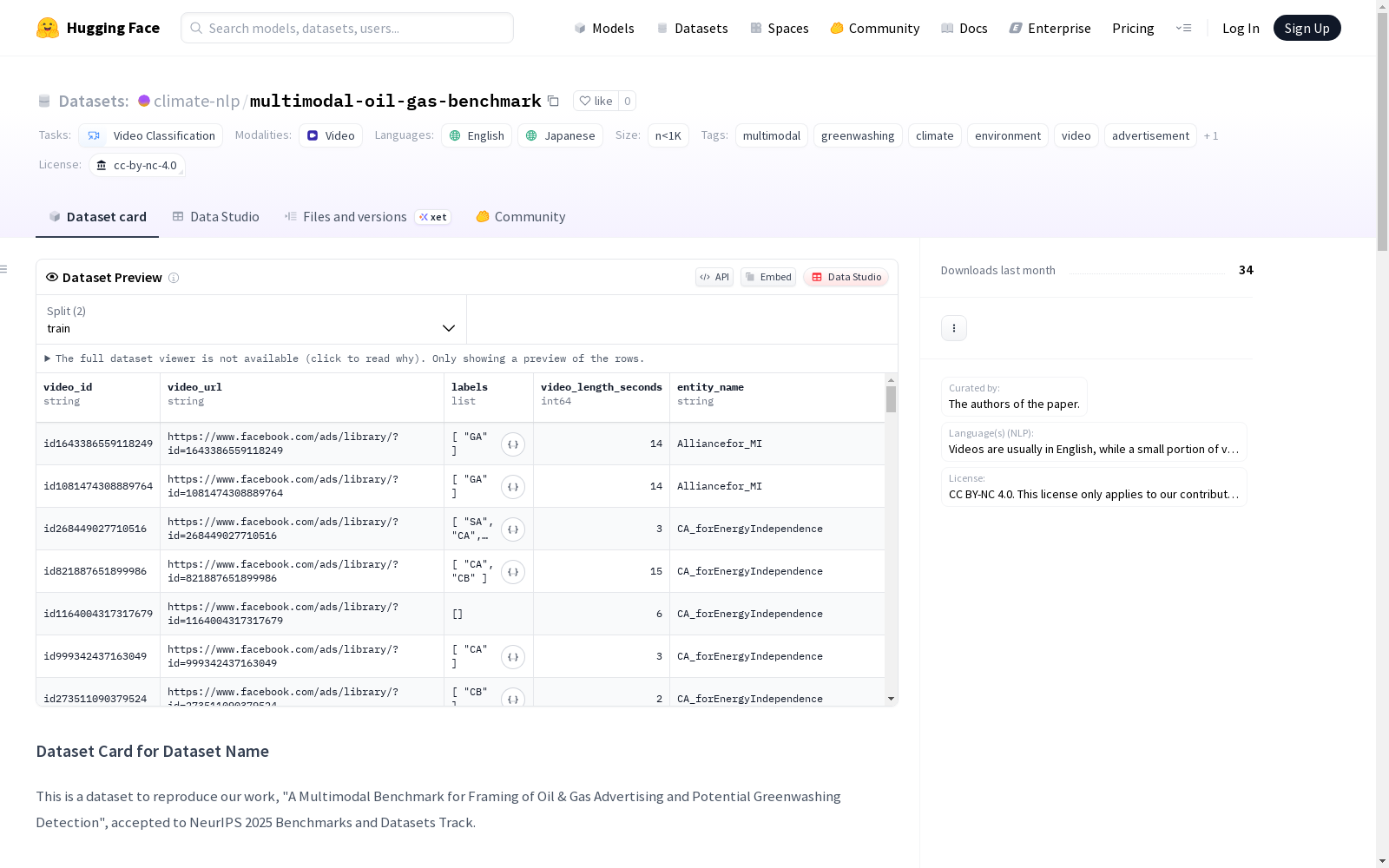Viewport: 1389px width, 868px height.
Task: Click the environment tag
Action: (1008, 135)
